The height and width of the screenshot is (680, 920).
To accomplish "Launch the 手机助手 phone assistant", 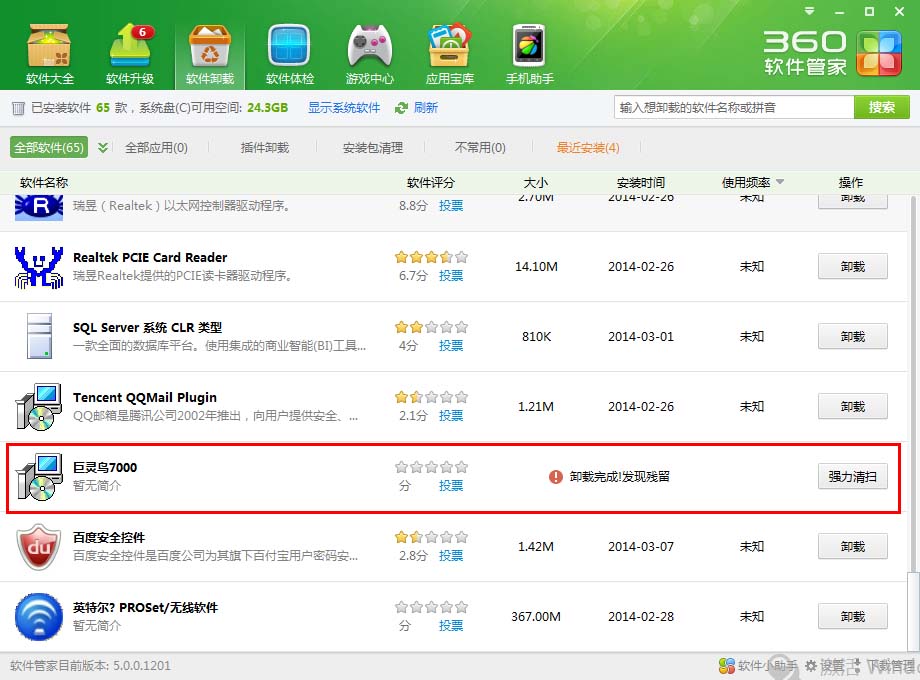I will (x=529, y=53).
